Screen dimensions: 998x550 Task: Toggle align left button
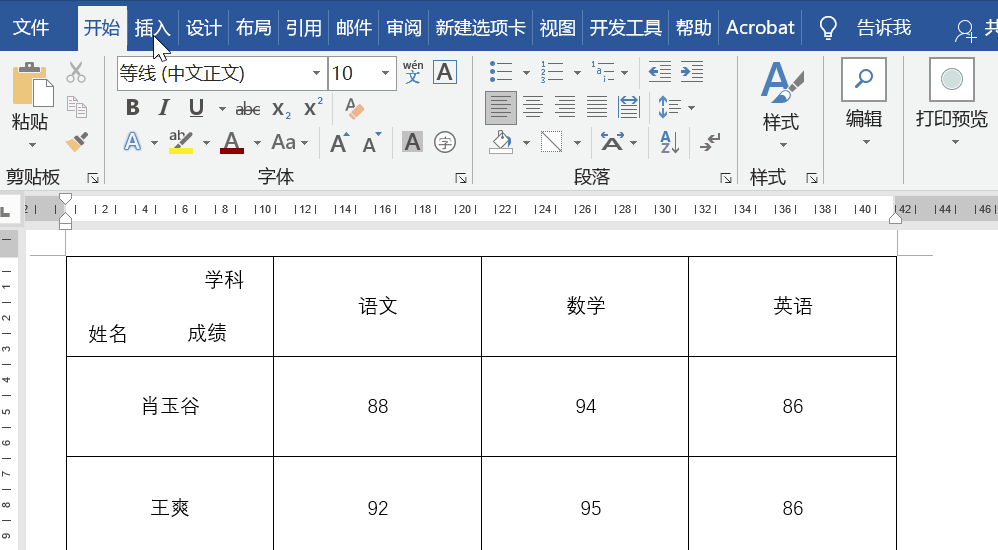click(x=500, y=107)
